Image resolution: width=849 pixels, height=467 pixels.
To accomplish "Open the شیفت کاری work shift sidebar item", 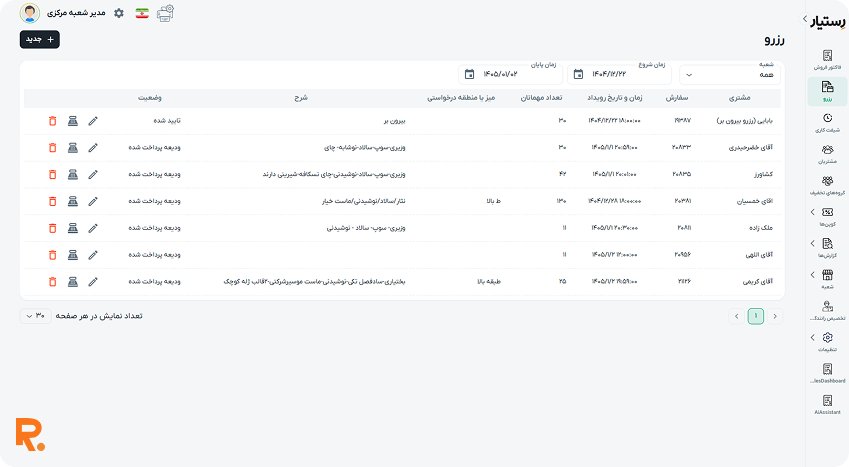I will pyautogui.click(x=827, y=122).
